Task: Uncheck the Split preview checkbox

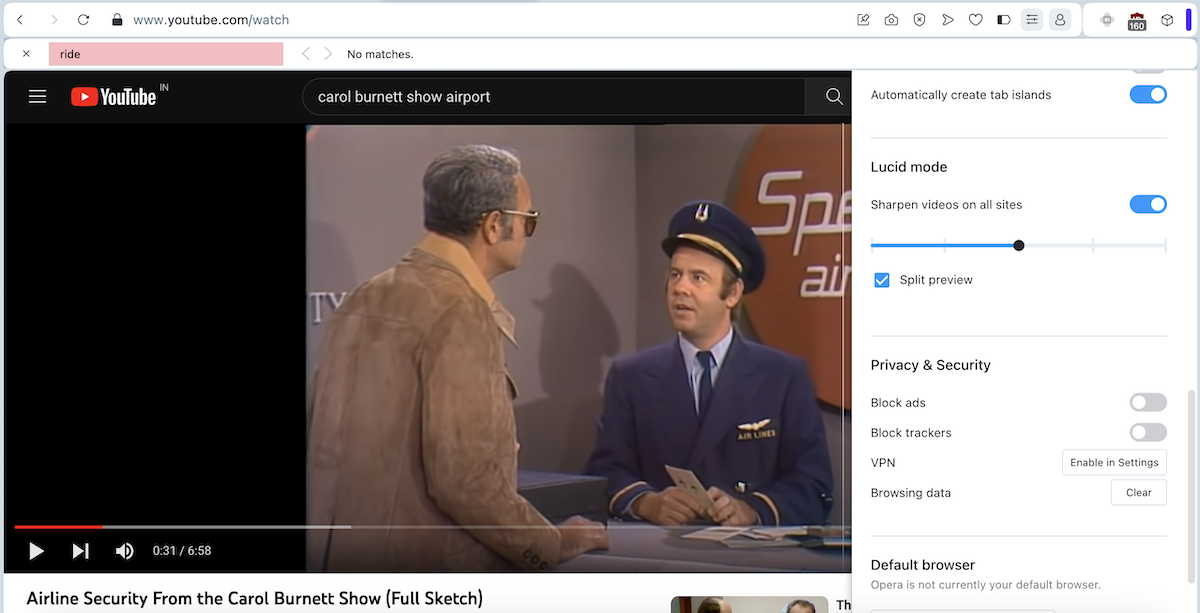Action: point(882,280)
